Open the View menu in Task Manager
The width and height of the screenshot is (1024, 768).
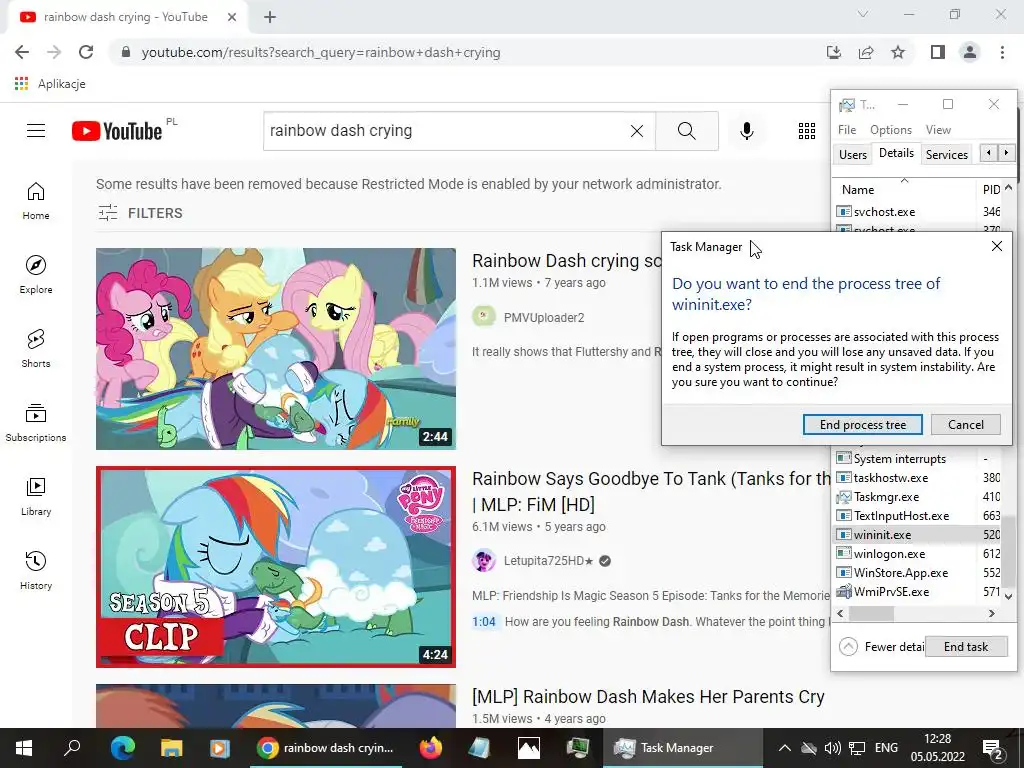938,129
